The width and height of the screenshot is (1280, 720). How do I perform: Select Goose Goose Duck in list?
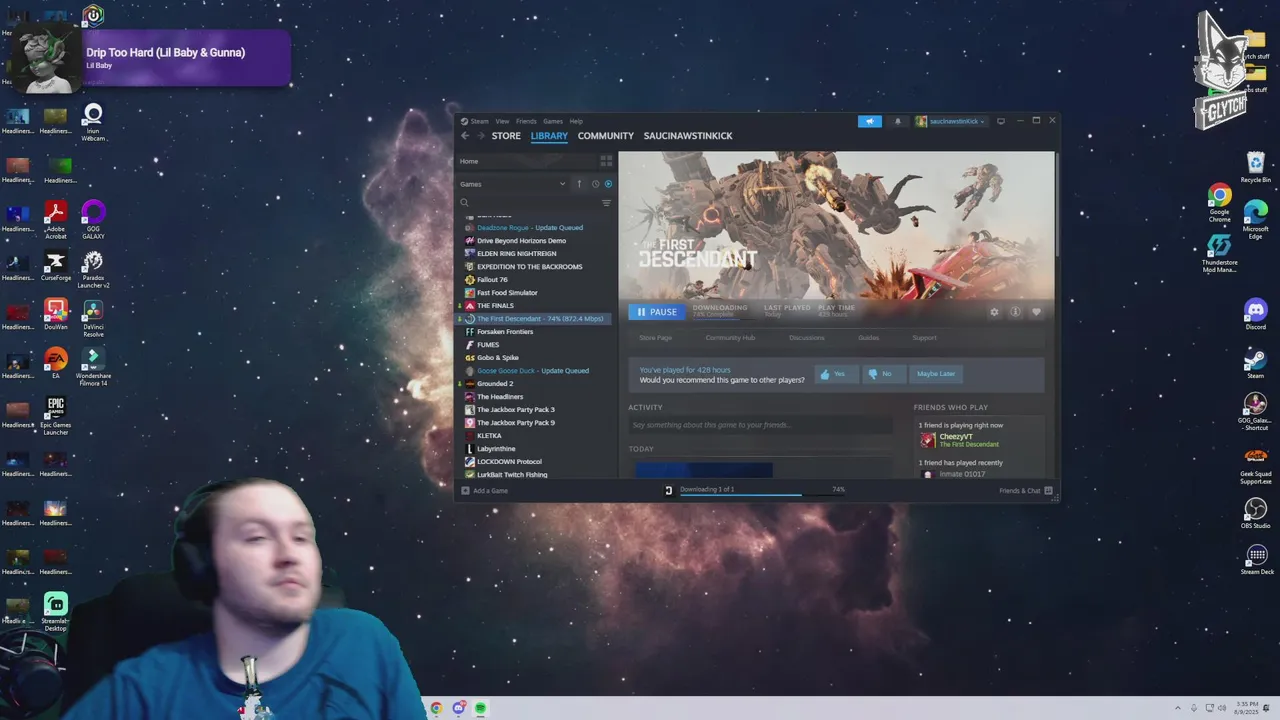[x=535, y=371]
